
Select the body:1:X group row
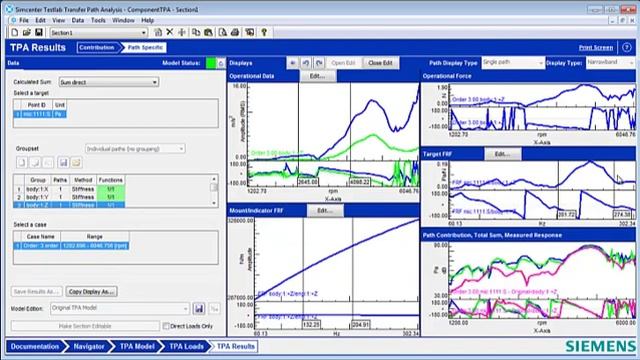tap(69, 189)
